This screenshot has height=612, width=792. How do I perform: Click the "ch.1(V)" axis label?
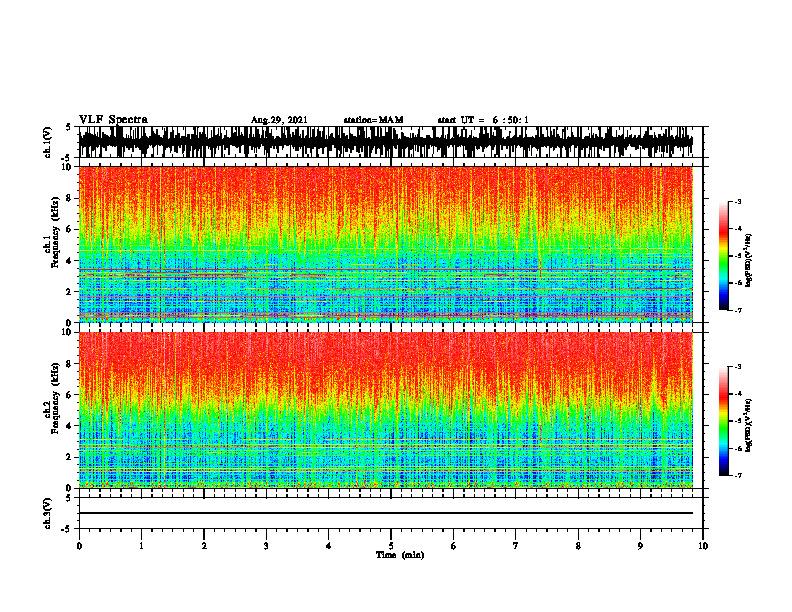48,142
